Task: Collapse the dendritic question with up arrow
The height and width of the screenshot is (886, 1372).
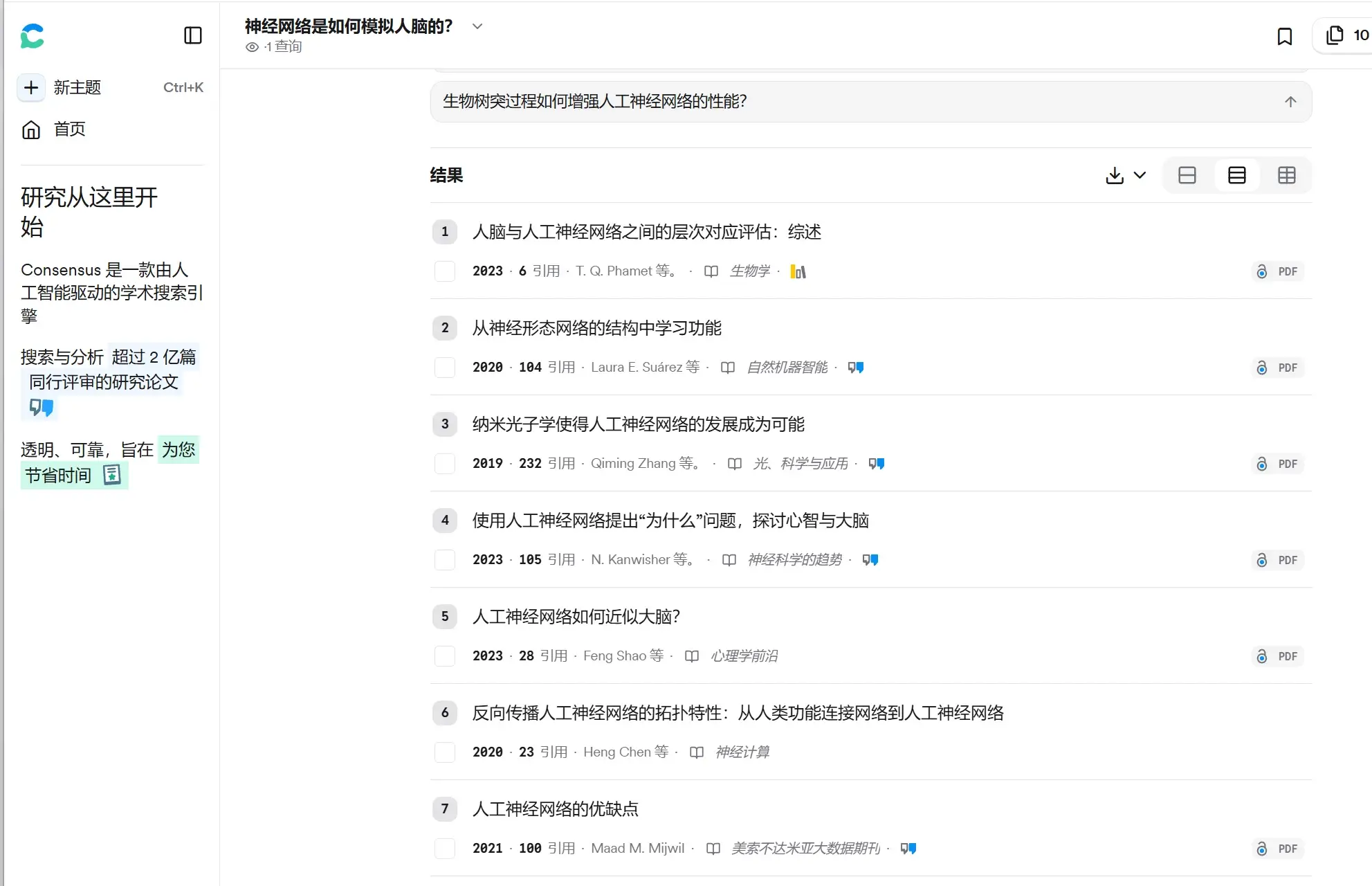Action: (x=1290, y=102)
